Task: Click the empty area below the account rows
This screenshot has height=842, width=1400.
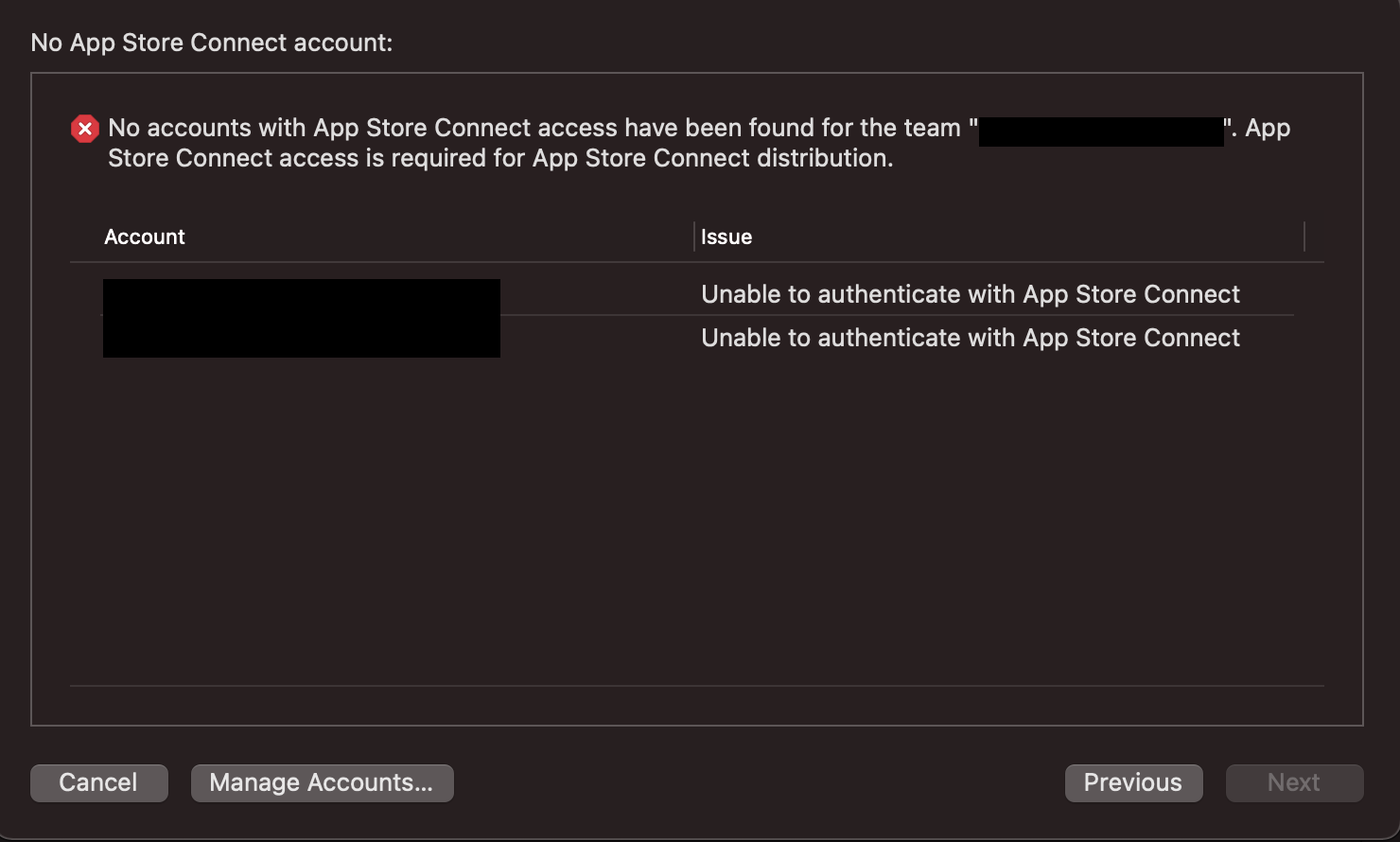Action: [696, 520]
